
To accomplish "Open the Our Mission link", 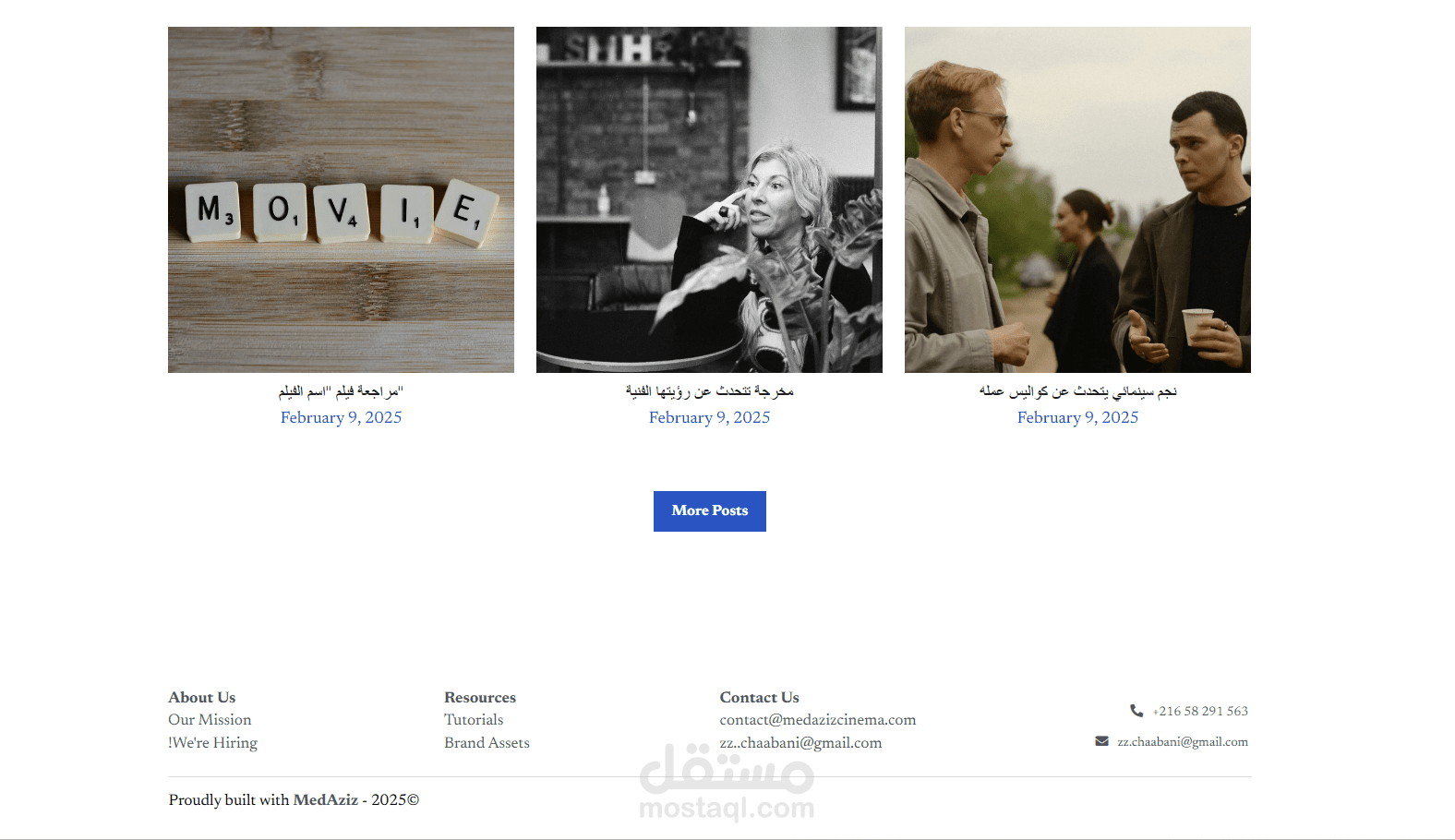I will [x=210, y=720].
